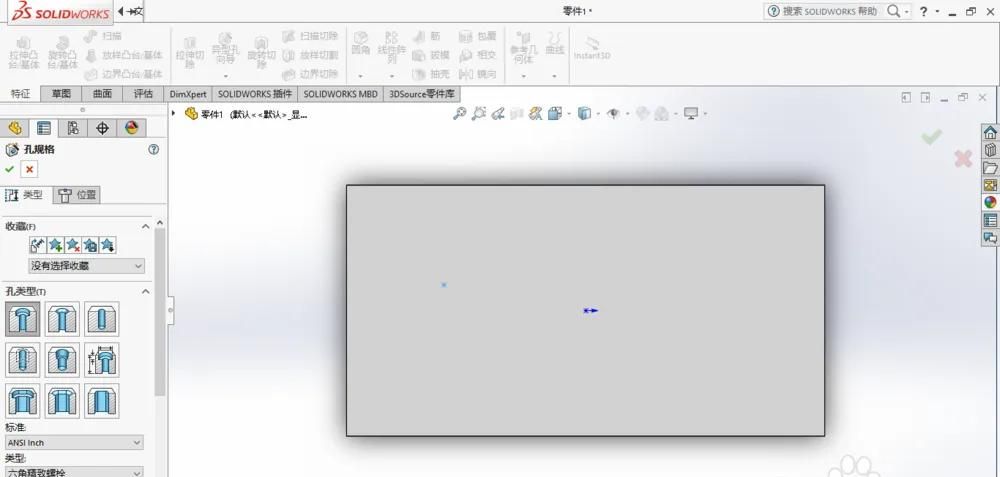Image resolution: width=1000 pixels, height=477 pixels.
Task: Open the ConfigurationManager tab
Action: tap(73, 128)
